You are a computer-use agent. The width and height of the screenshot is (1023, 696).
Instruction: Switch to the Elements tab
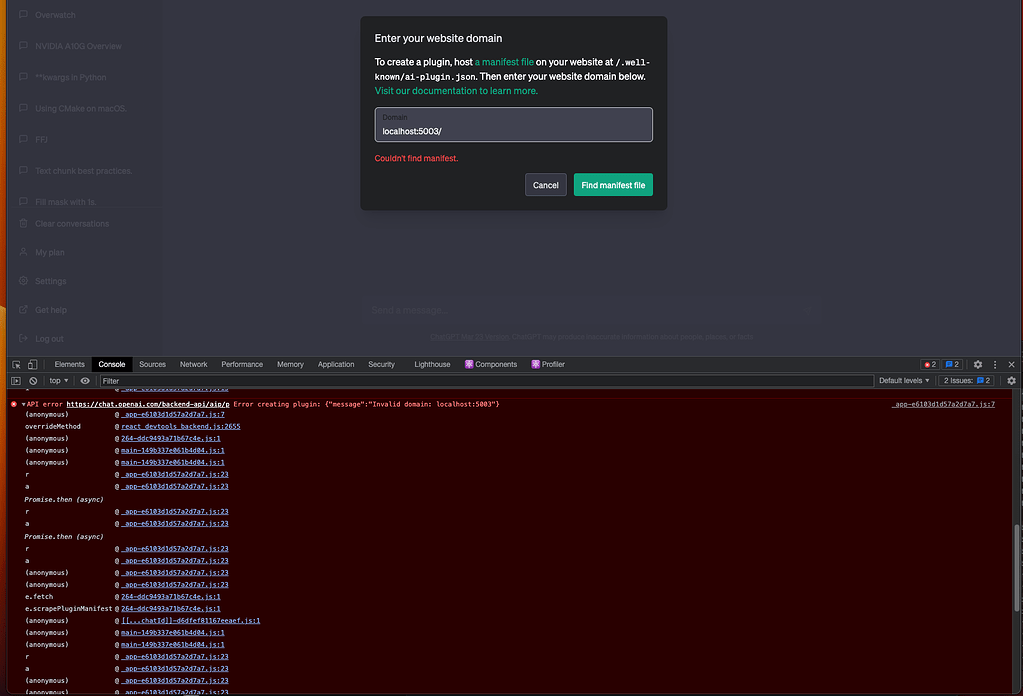point(68,364)
